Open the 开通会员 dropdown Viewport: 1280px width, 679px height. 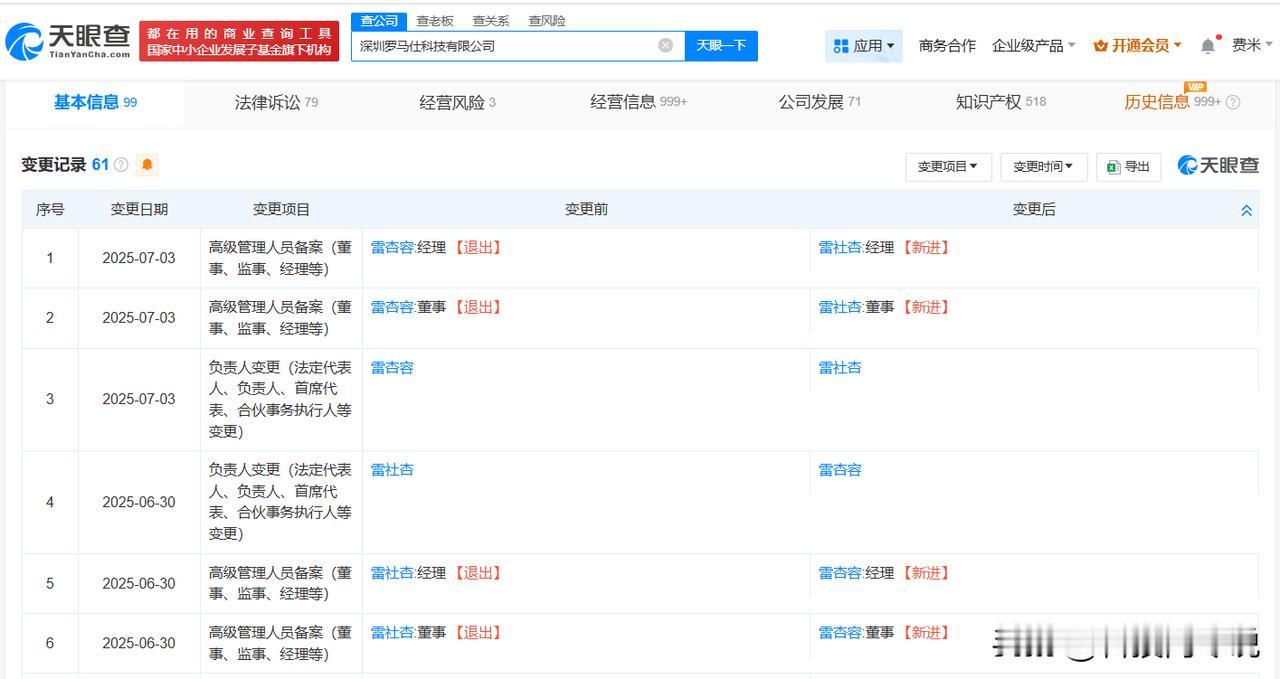click(1138, 45)
